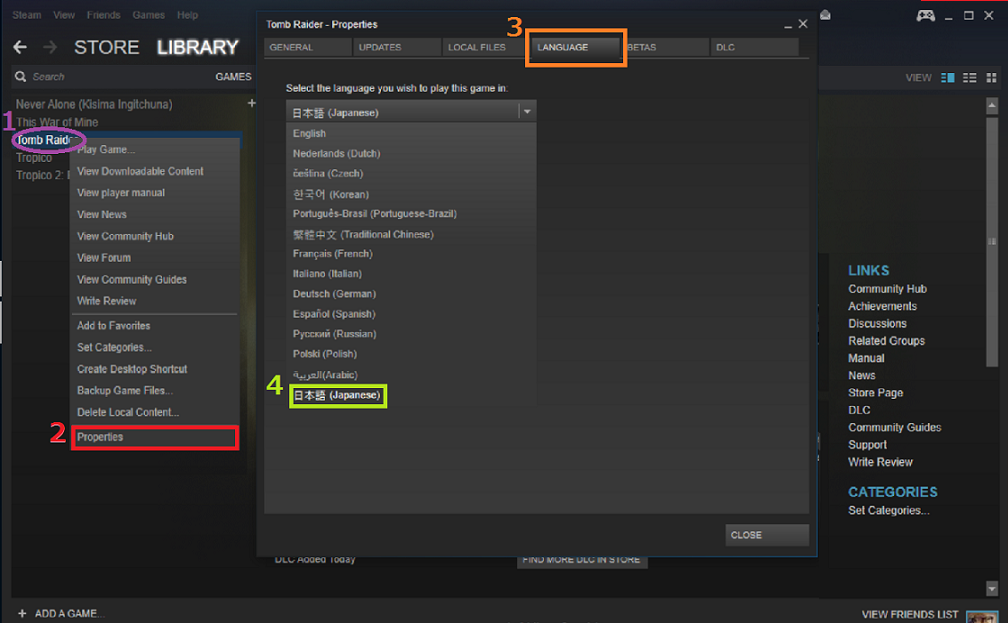Select This War of Mine in library

tap(57, 122)
